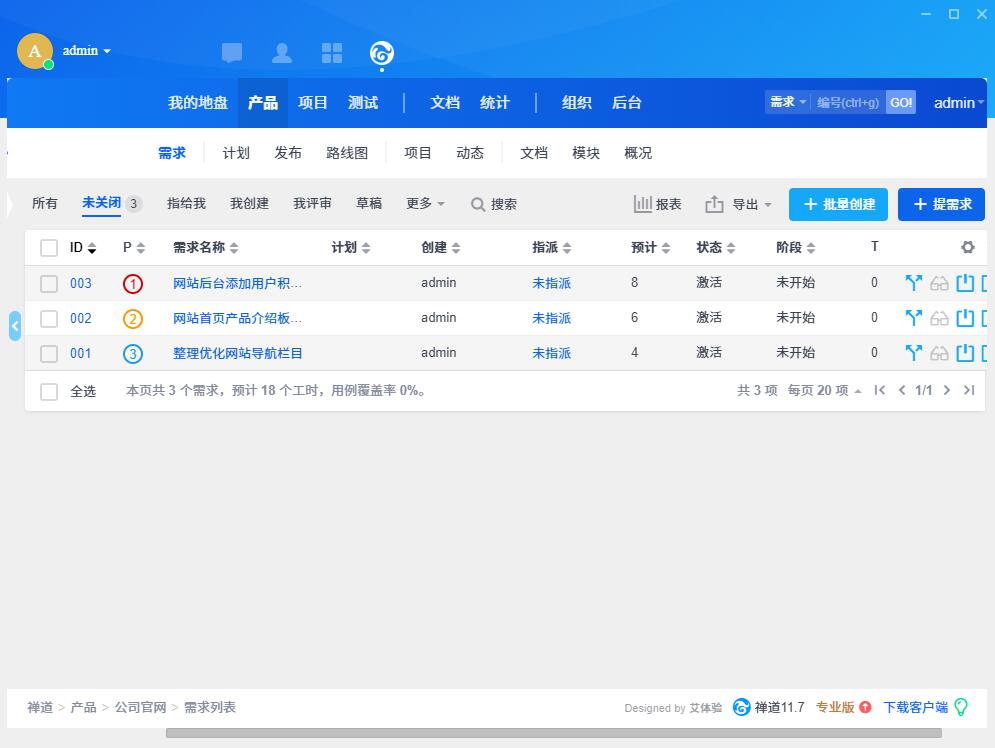Open requirement 整理优化网站导航栏目 link
The width and height of the screenshot is (995, 748).
238,353
